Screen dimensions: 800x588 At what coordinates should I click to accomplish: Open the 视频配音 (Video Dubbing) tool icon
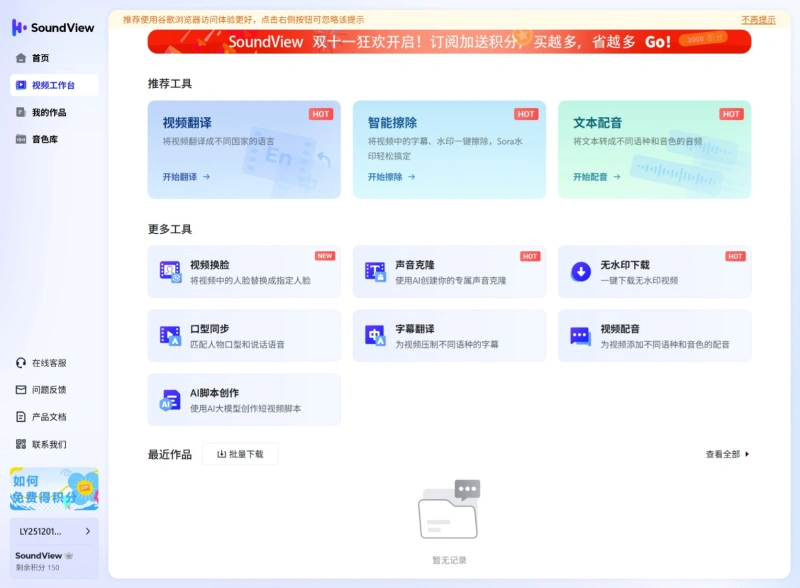click(581, 335)
